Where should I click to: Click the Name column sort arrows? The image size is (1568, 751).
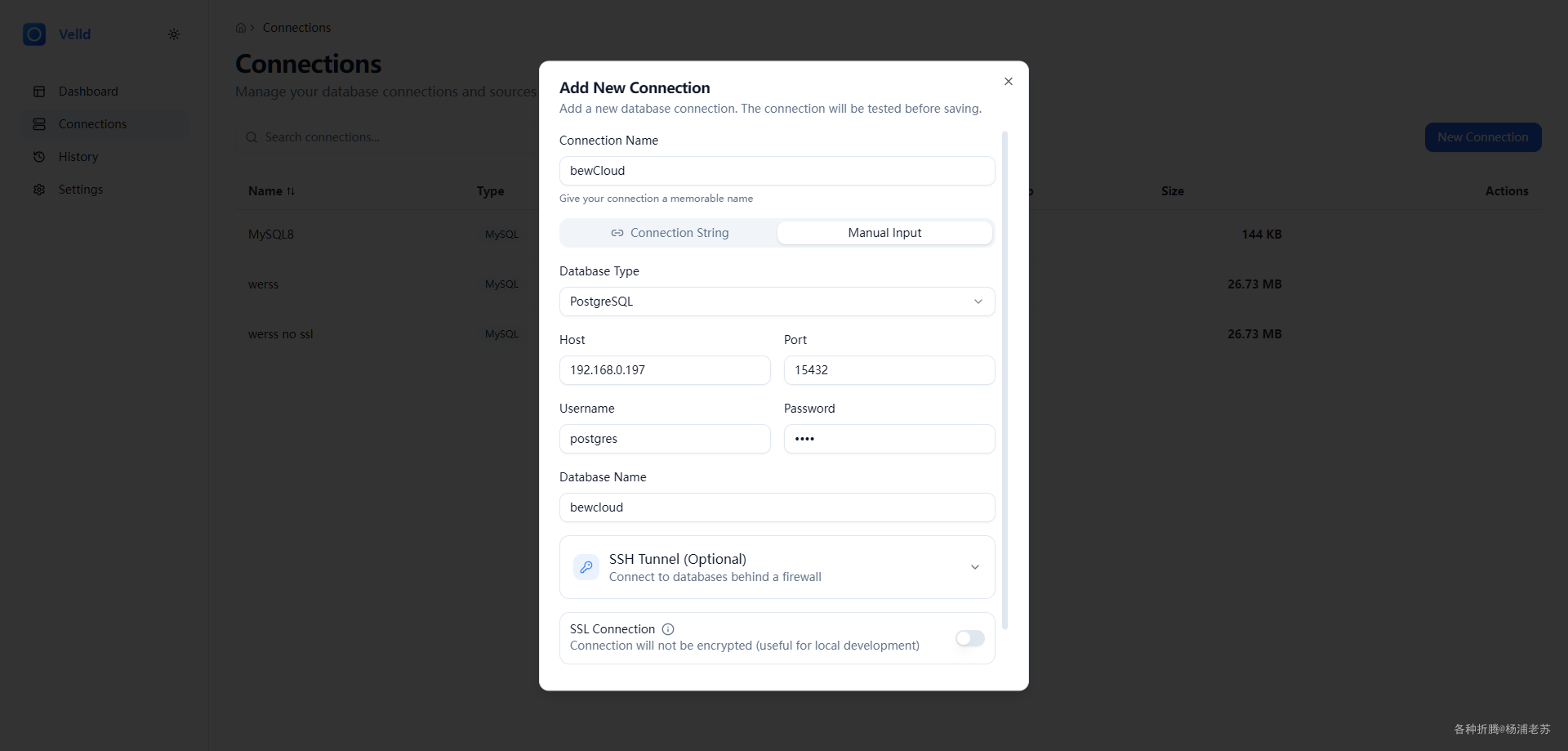pyautogui.click(x=291, y=191)
